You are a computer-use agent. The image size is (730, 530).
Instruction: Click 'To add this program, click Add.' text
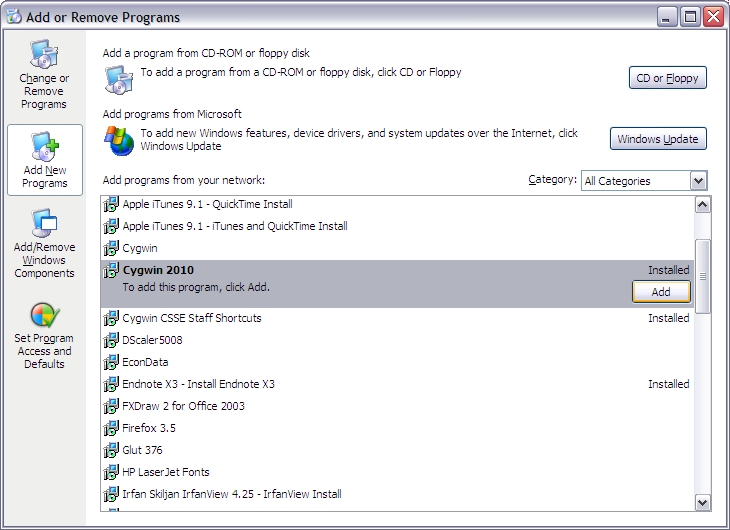coord(196,287)
